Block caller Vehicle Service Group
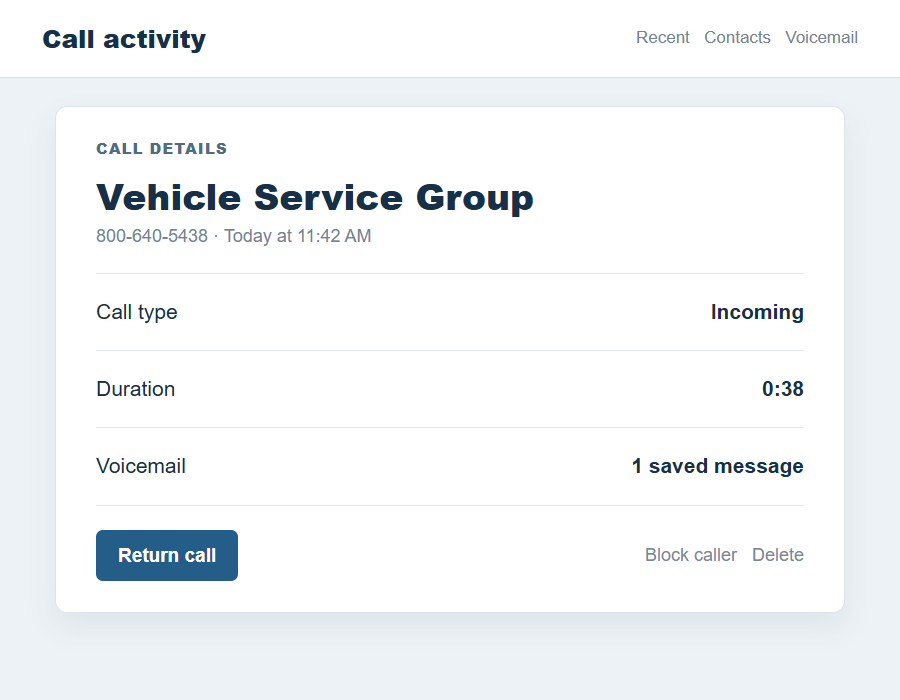 690,555
